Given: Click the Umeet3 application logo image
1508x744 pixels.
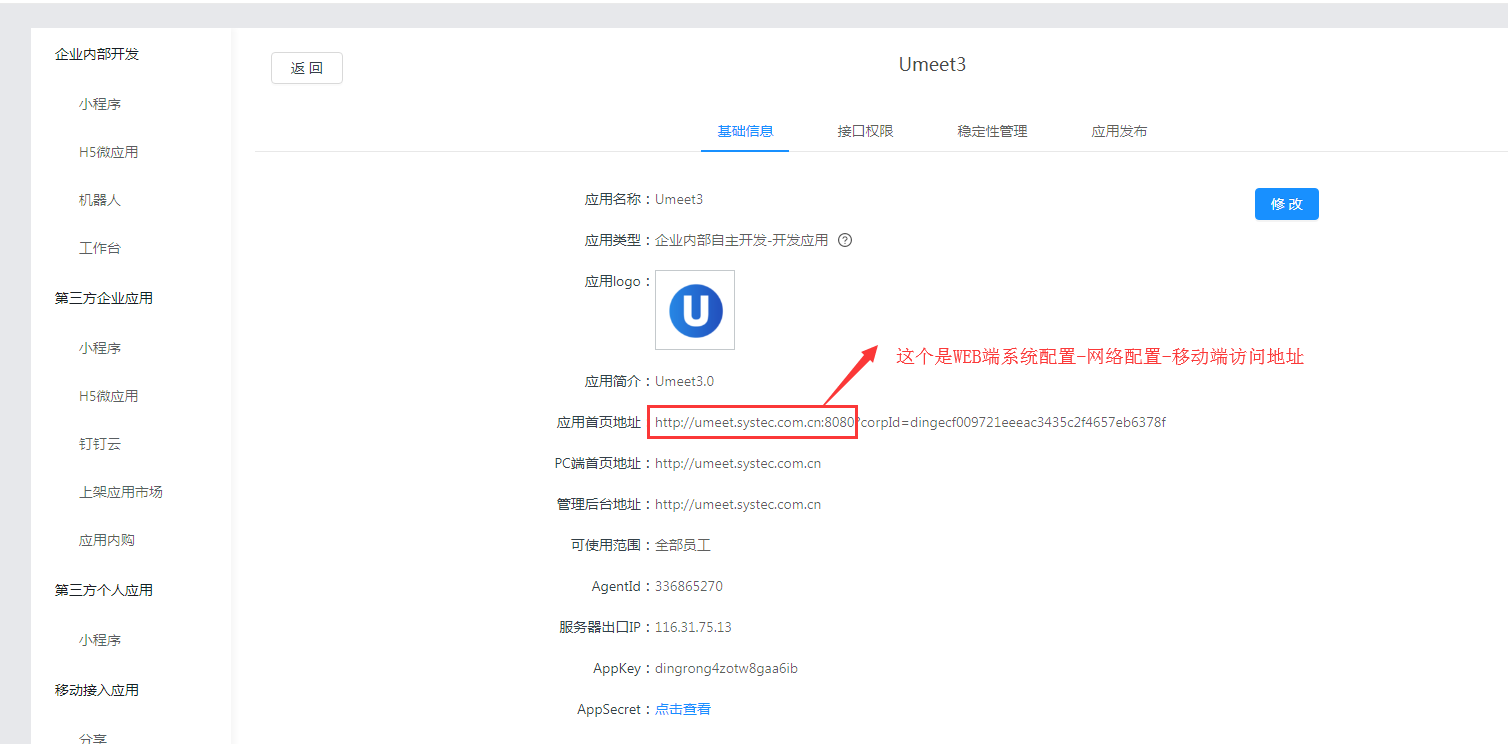Looking at the screenshot, I should [x=695, y=310].
